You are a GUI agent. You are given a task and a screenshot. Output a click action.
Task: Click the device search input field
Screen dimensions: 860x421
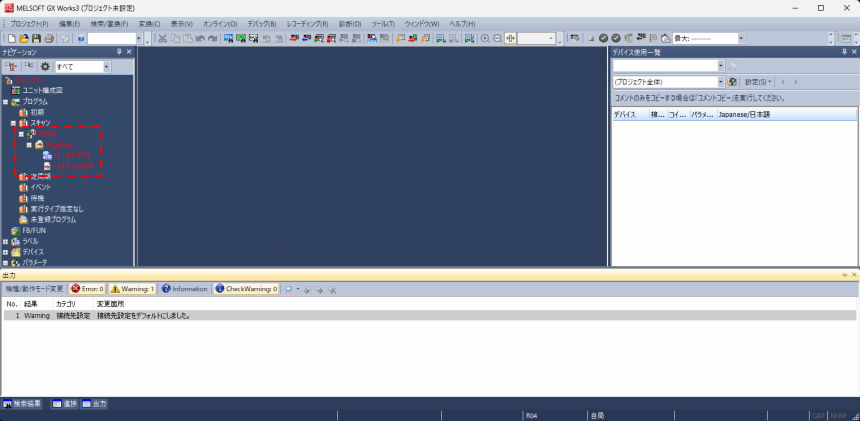point(665,65)
